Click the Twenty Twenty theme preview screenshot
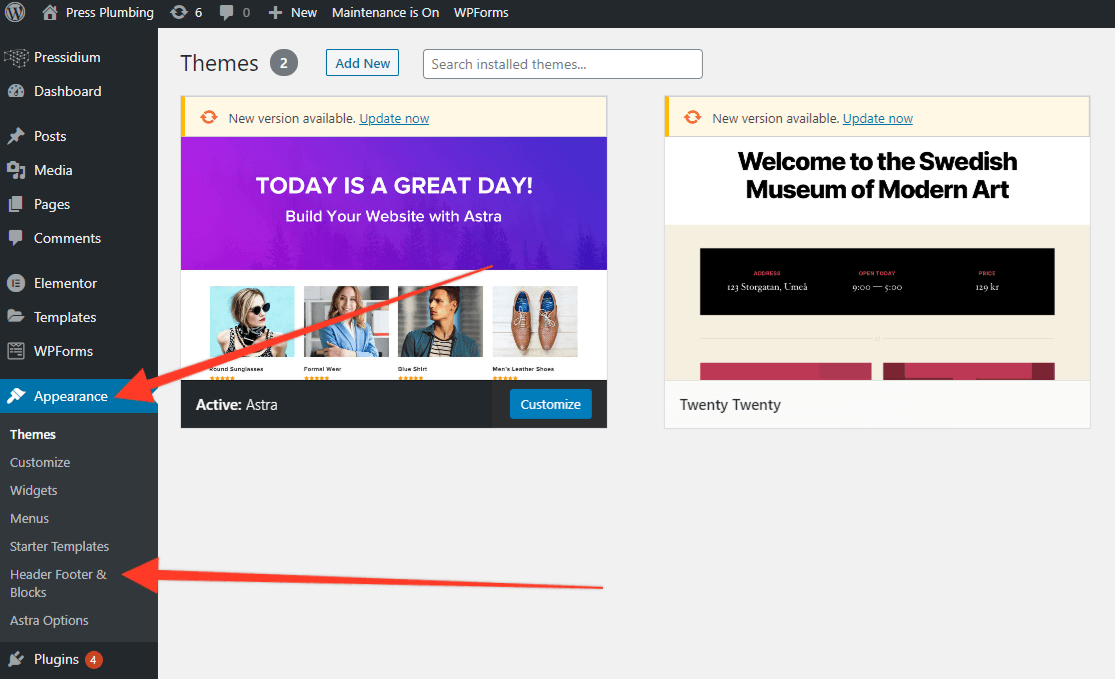Image resolution: width=1115 pixels, height=679 pixels. click(877, 258)
